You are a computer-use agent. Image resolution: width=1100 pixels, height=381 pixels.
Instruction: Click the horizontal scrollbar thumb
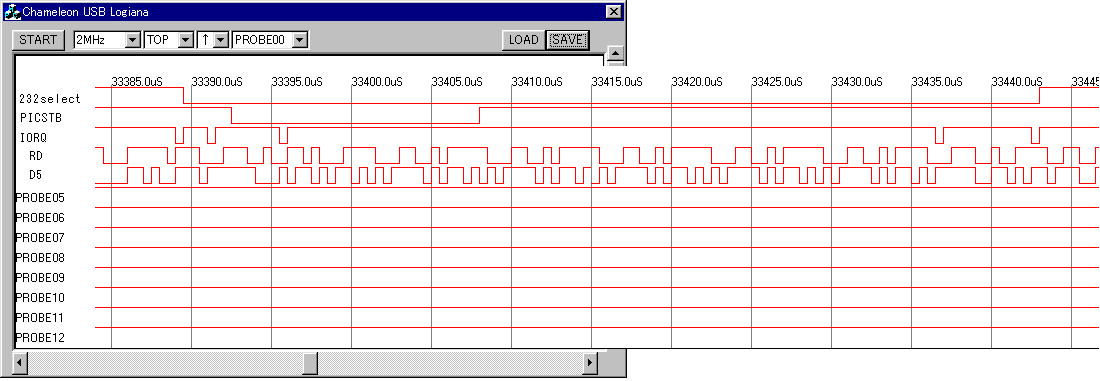pos(310,363)
